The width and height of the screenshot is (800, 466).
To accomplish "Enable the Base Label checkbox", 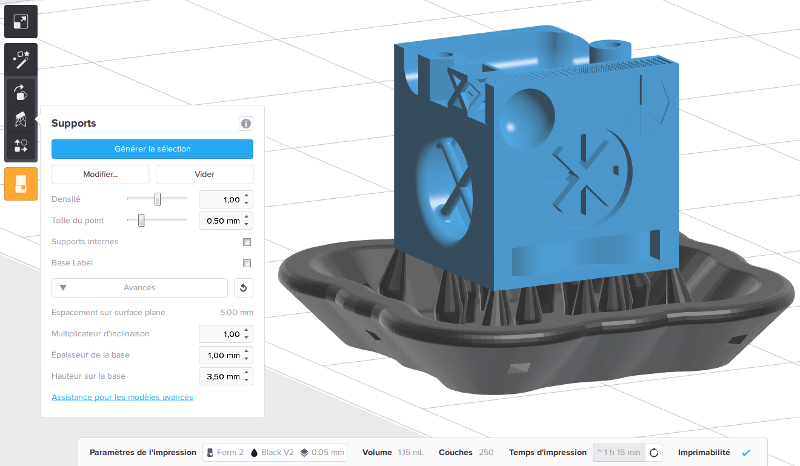I will (247, 263).
